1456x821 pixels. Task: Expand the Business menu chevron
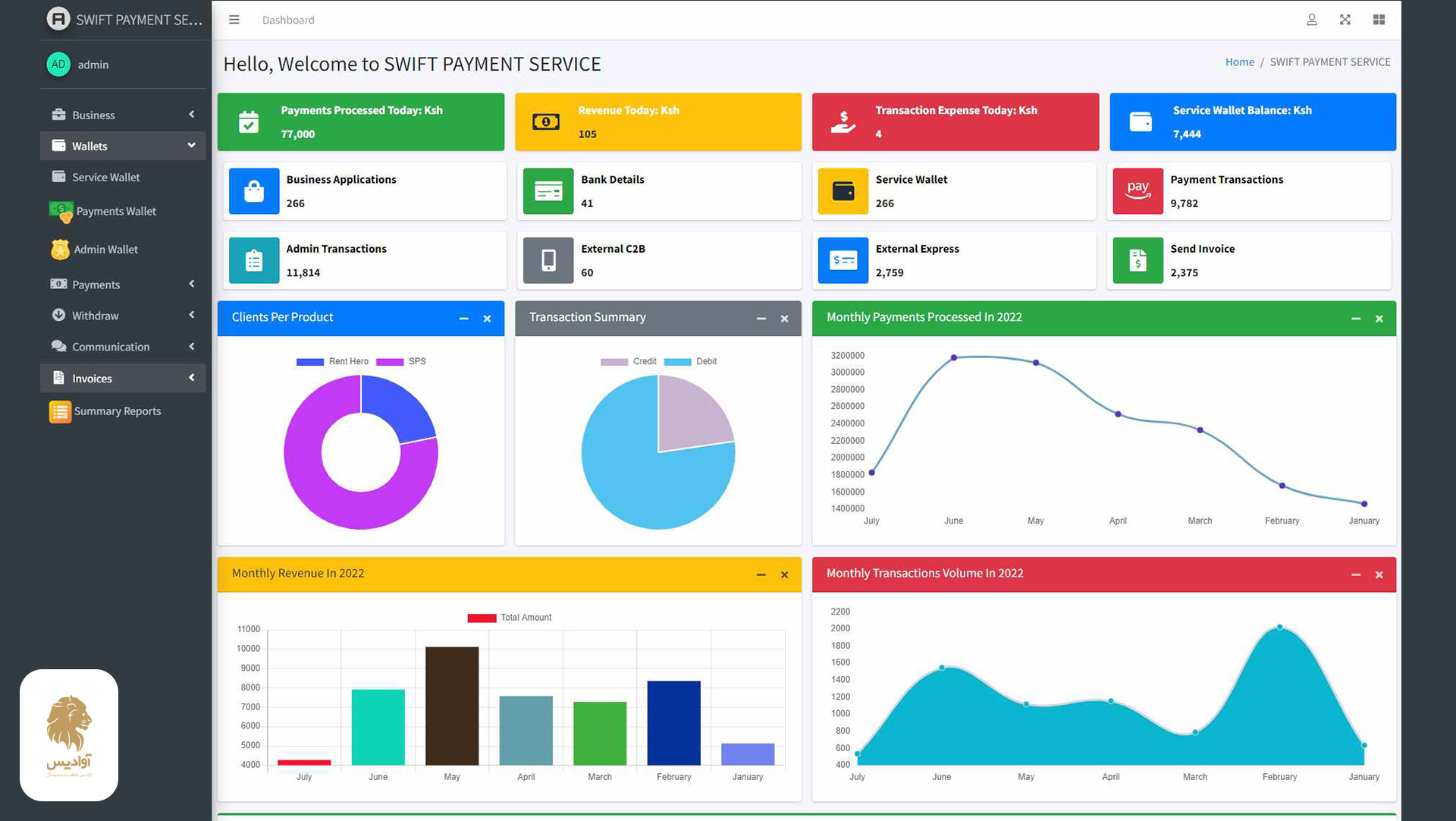coord(192,115)
